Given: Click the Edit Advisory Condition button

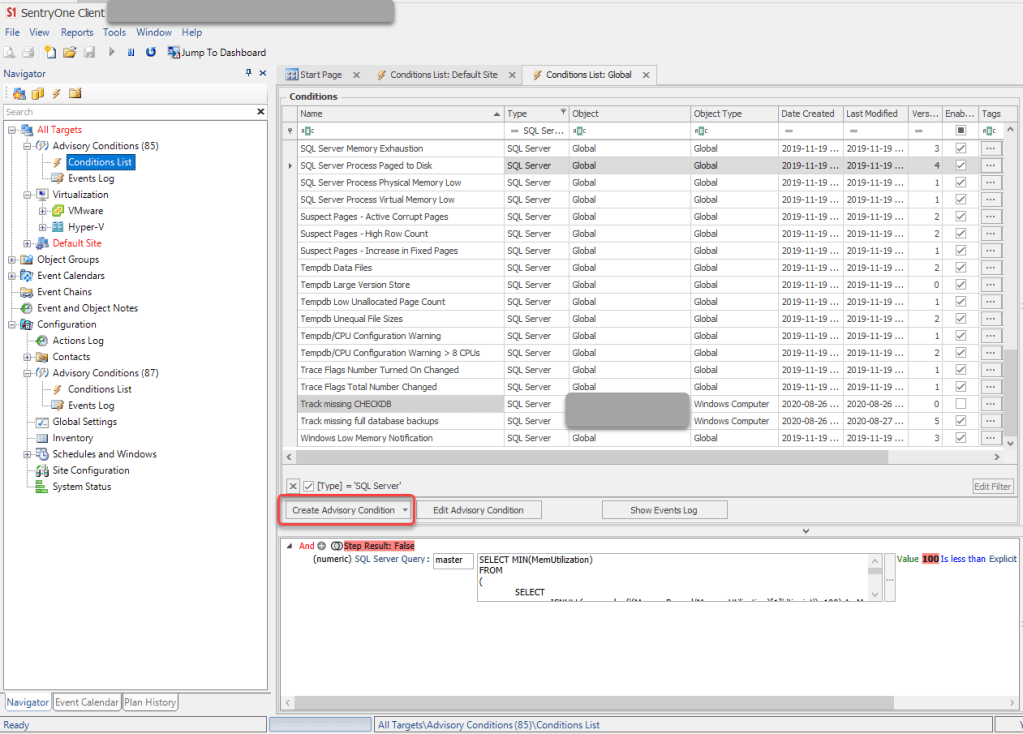Looking at the screenshot, I should [478, 510].
